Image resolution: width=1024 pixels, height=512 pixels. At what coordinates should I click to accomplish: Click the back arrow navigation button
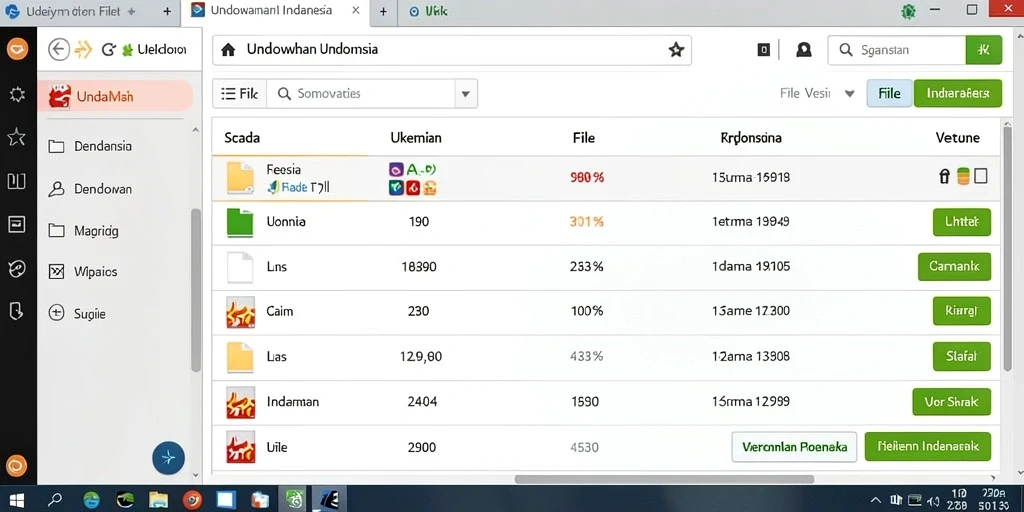pos(59,49)
